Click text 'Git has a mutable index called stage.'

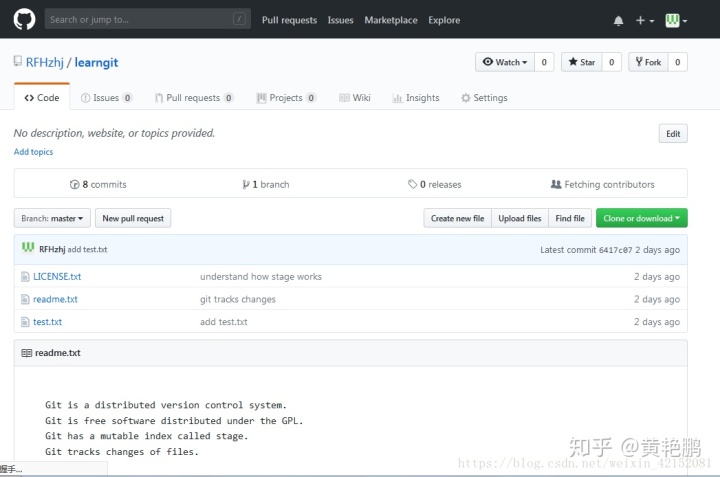click(146, 436)
